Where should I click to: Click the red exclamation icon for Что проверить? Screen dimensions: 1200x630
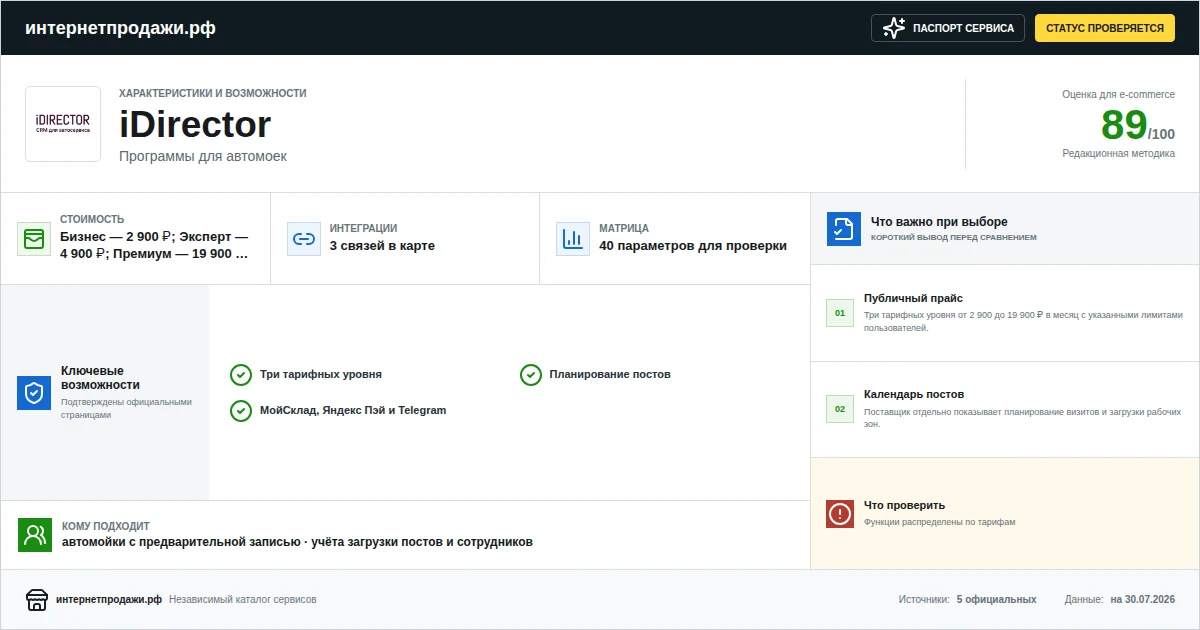pyautogui.click(x=840, y=514)
